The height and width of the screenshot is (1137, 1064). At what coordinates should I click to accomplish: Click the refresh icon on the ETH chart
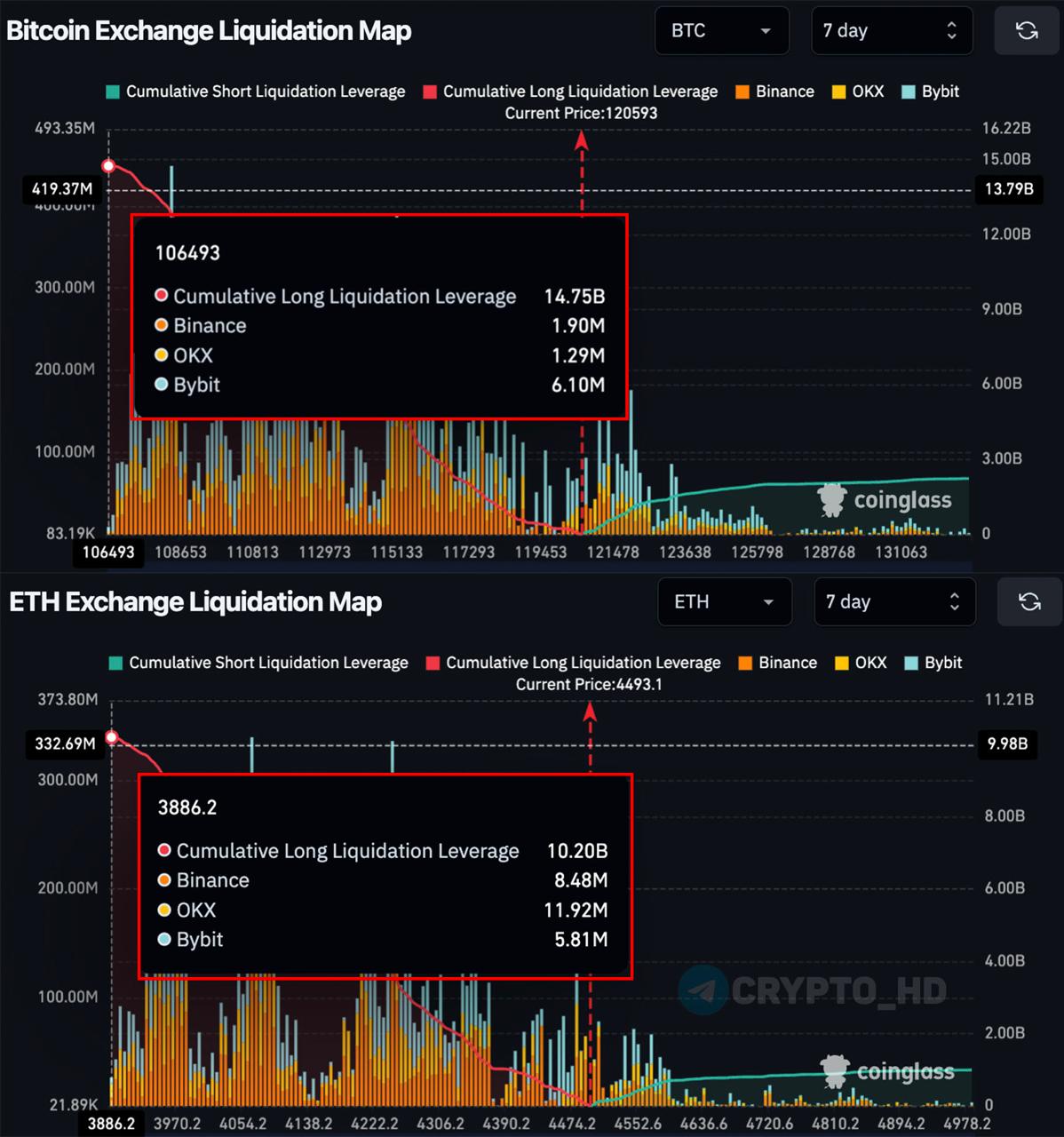[1029, 602]
